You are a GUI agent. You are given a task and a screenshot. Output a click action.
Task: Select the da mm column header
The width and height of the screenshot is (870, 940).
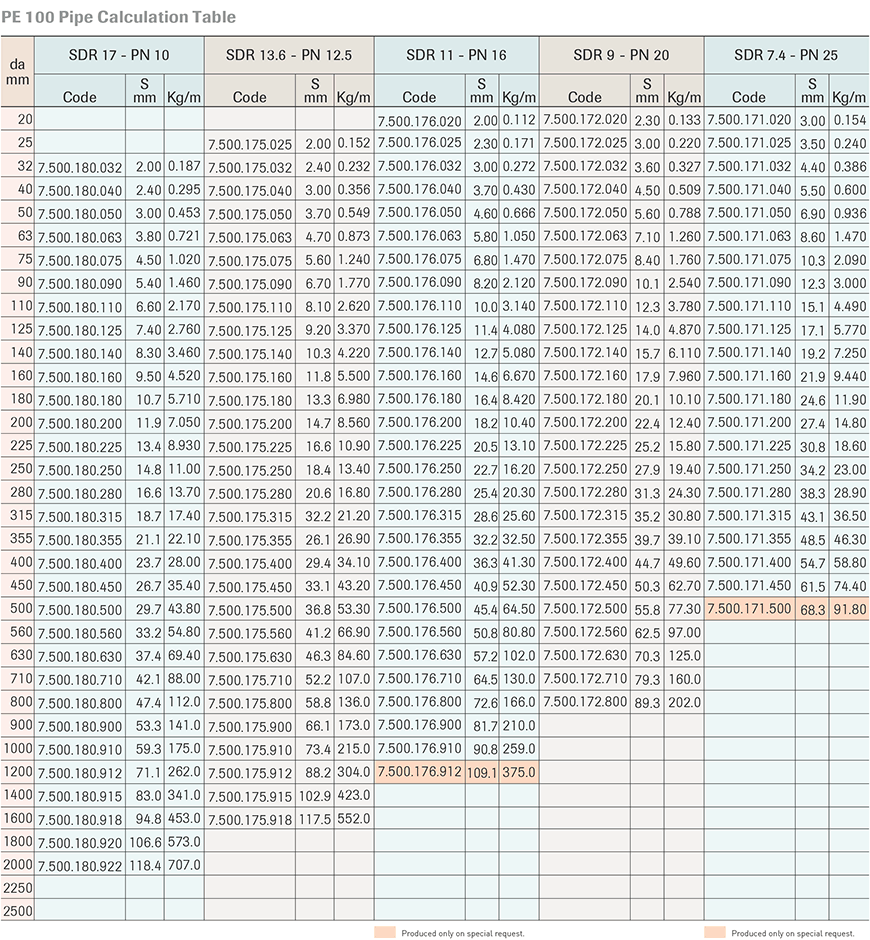18,73
